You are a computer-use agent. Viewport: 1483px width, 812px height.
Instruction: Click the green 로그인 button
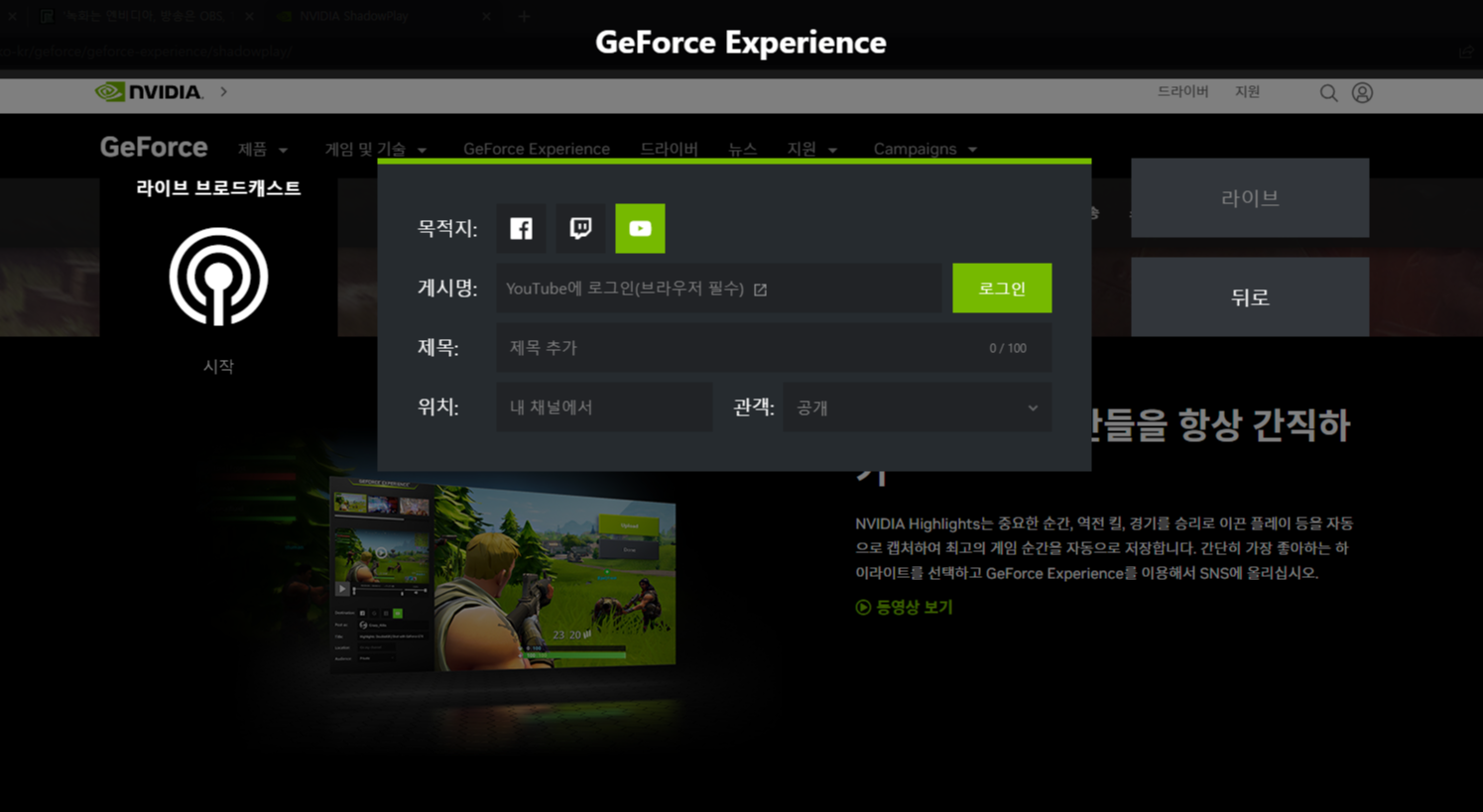(1002, 289)
